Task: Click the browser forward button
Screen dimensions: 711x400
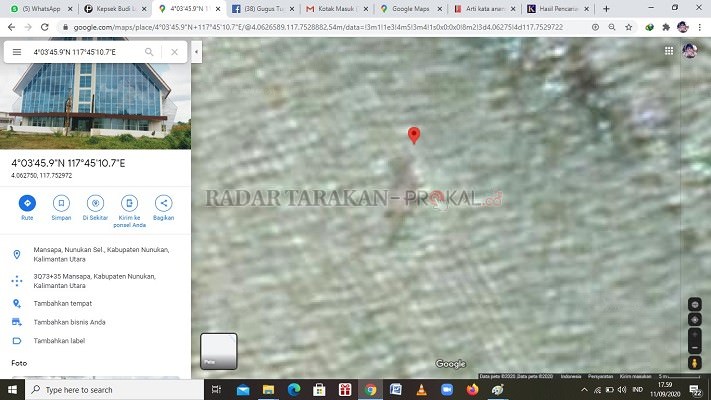Action: pyautogui.click(x=28, y=27)
